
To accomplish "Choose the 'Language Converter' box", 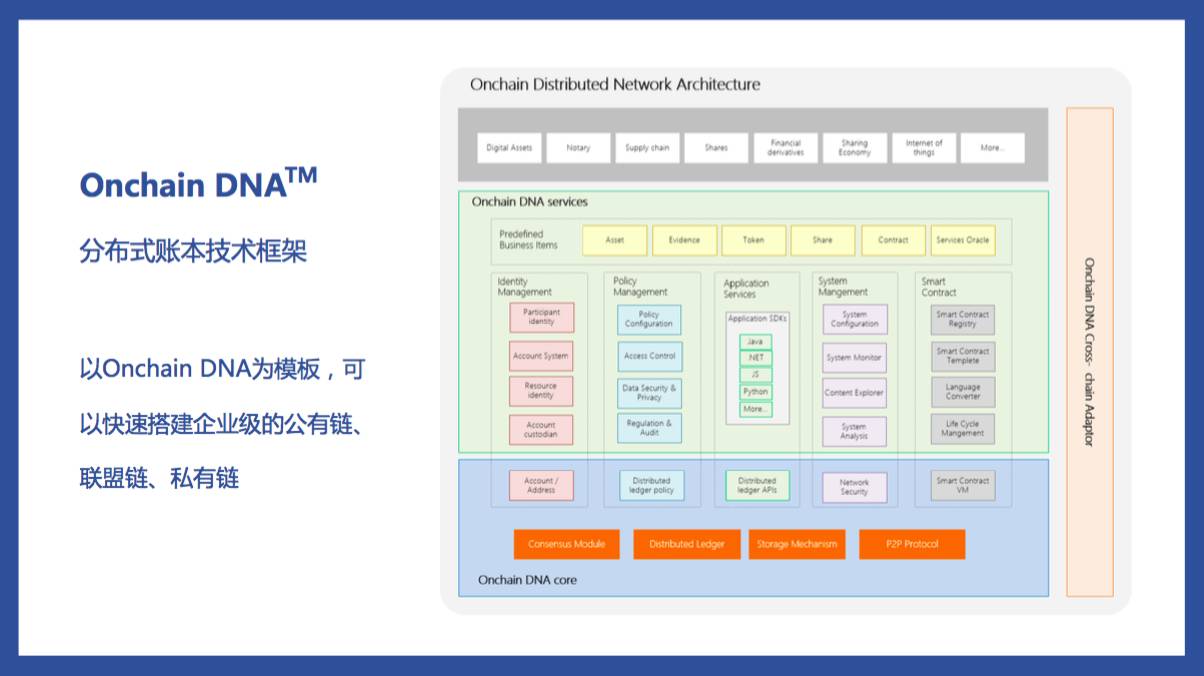I will click(x=963, y=392).
